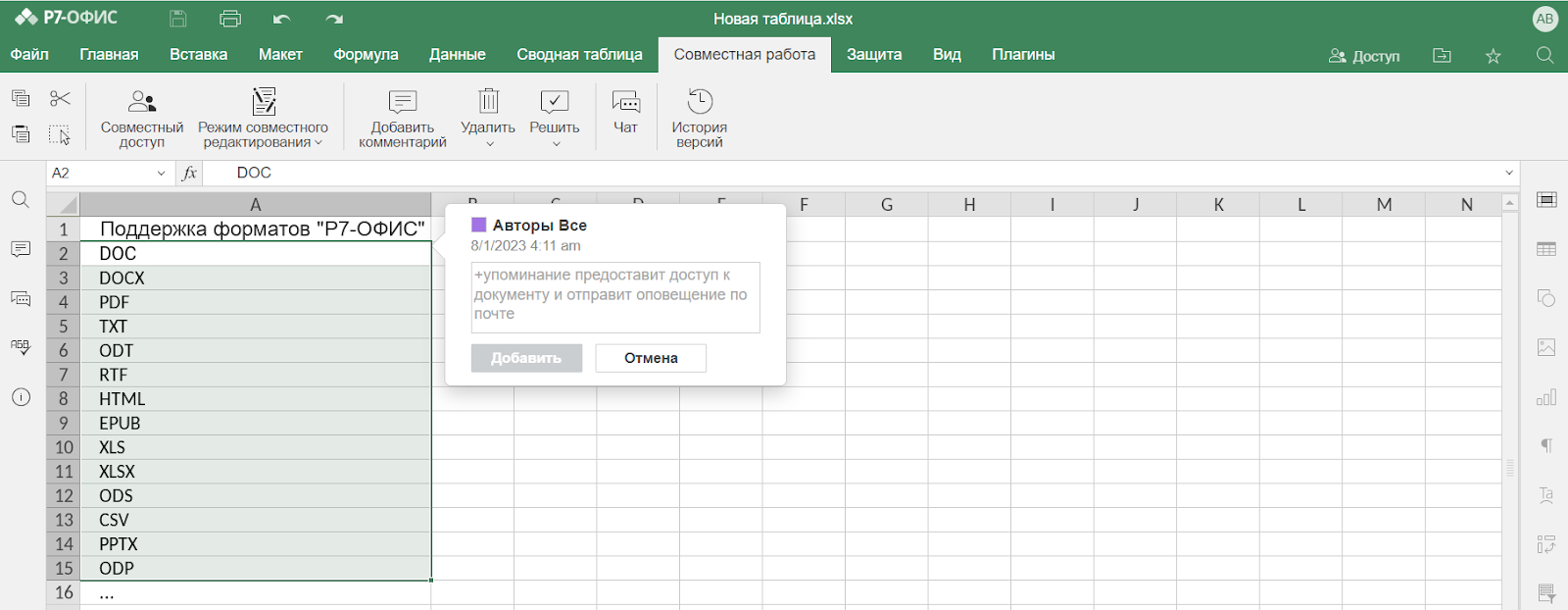
Task: Open the Co-editing mode menu
Action: [263, 119]
